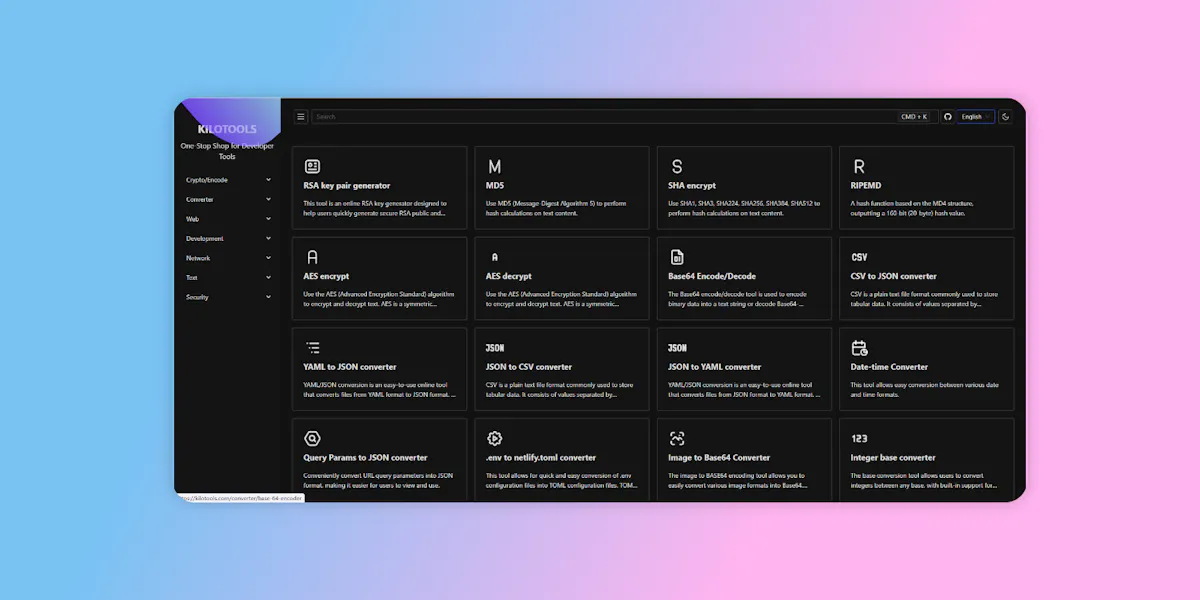Image resolution: width=1200 pixels, height=600 pixels.
Task: Click the Integer base converter 123 icon
Action: tap(859, 438)
